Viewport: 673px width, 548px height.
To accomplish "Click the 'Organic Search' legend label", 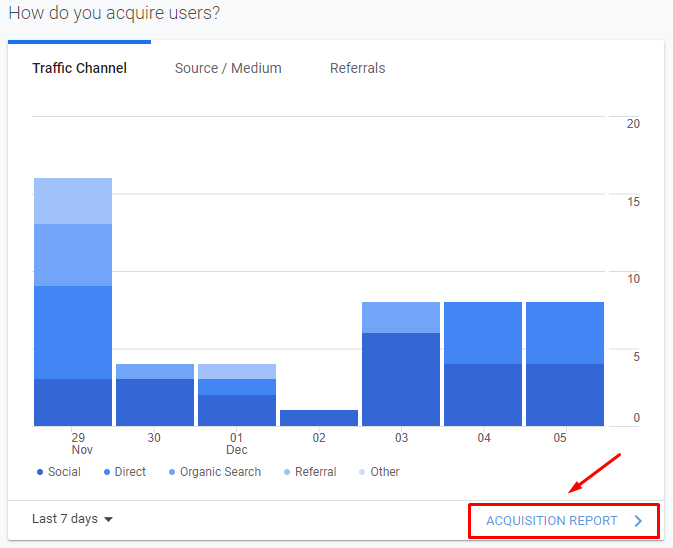I will pos(220,472).
